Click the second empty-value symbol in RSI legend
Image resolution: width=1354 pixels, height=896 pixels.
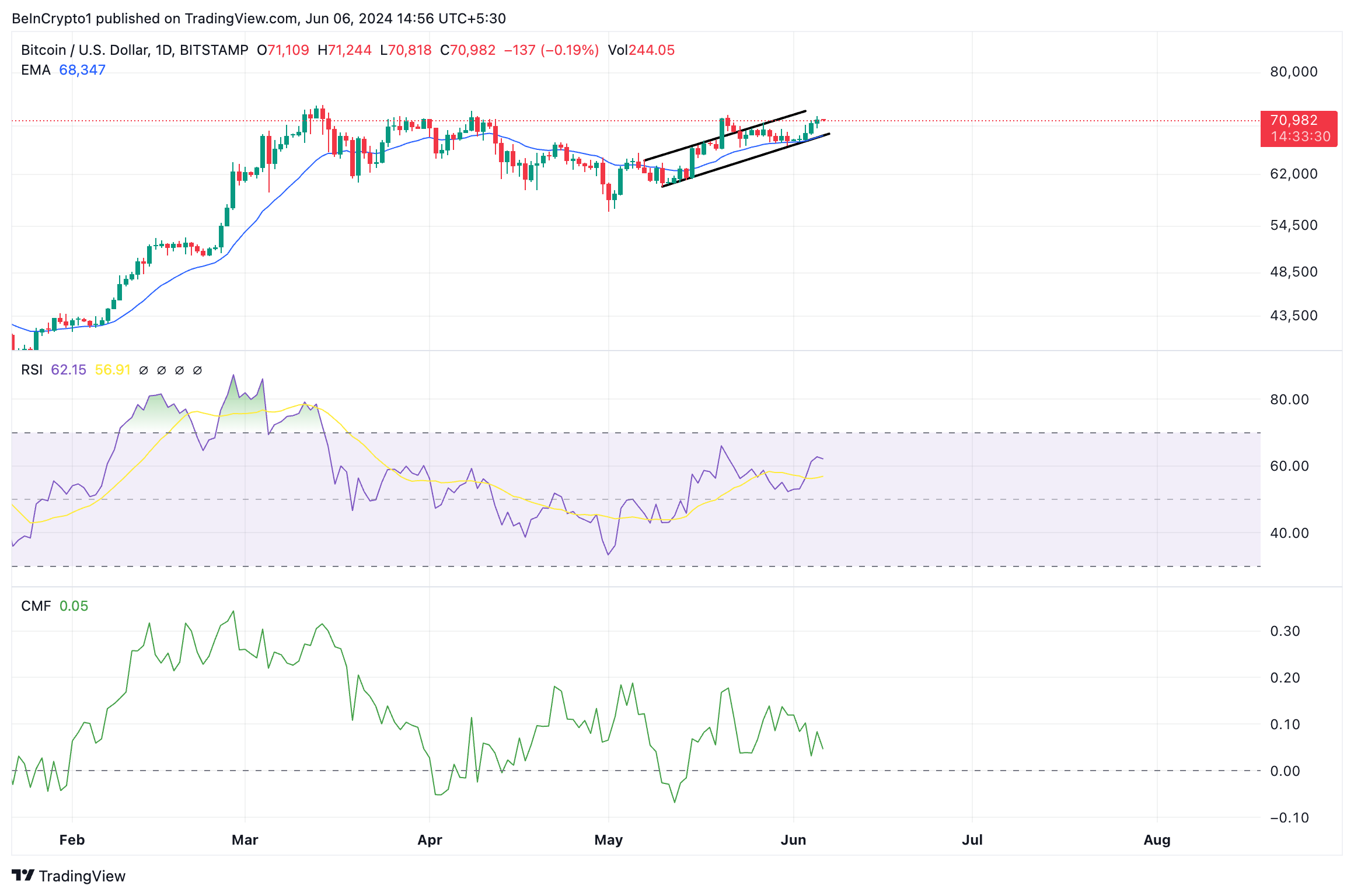point(162,370)
